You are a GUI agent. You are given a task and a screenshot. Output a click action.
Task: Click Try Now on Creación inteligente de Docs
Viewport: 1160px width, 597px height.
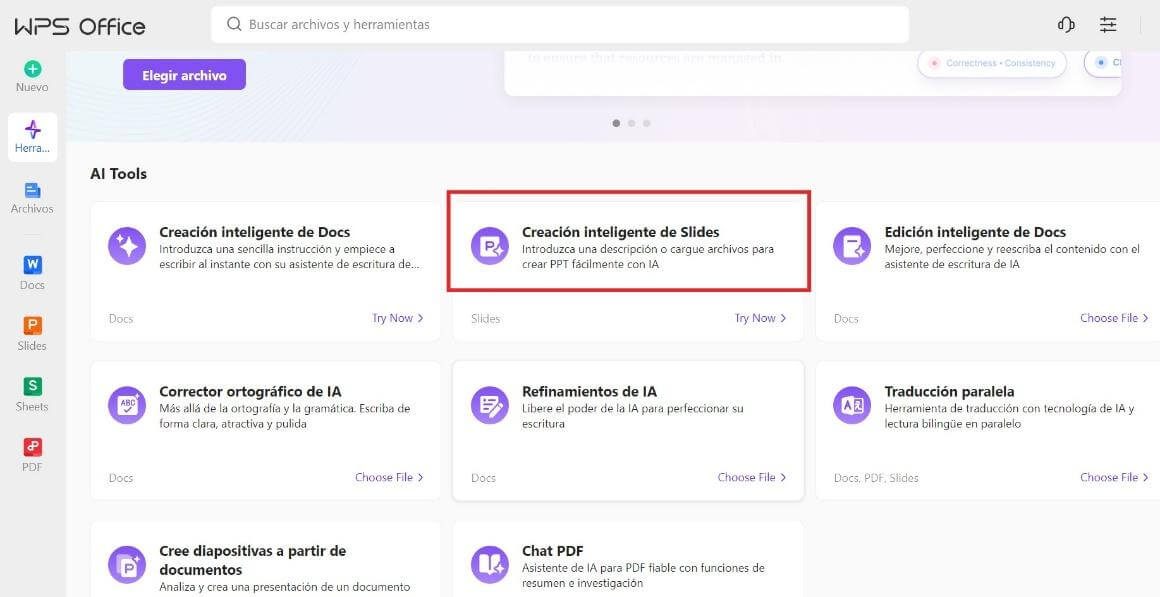tap(398, 318)
